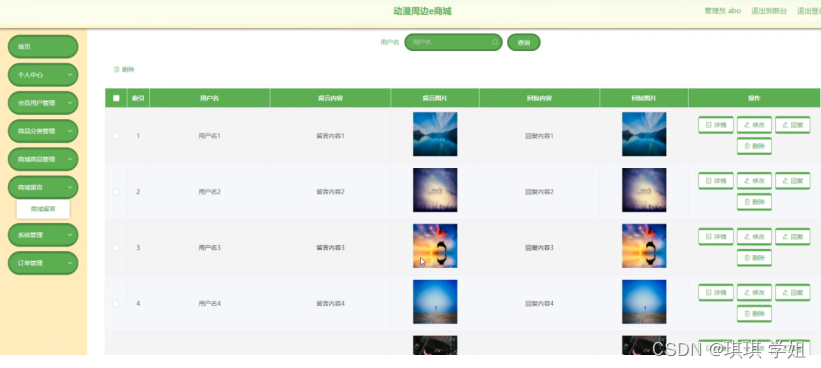Click the magnifier icon in the 用户名 search box

[x=495, y=42]
